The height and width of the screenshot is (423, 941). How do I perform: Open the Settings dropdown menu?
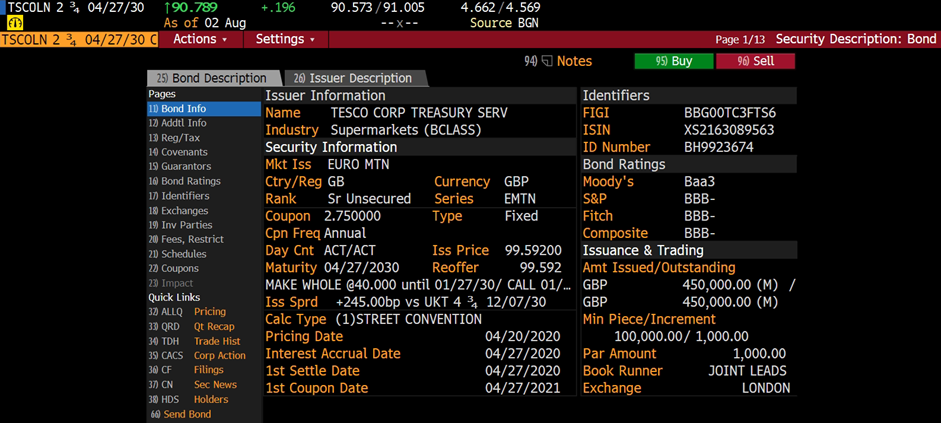[x=286, y=39]
